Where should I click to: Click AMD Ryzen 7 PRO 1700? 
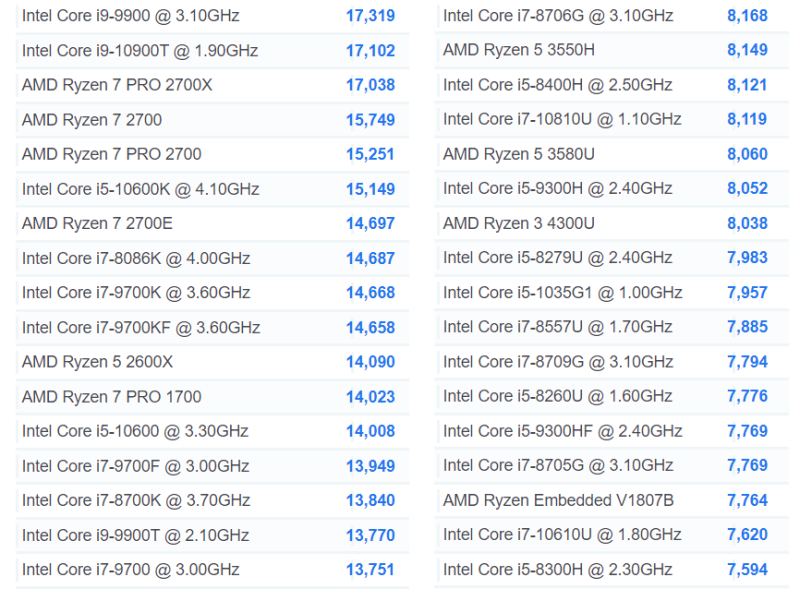112,397
